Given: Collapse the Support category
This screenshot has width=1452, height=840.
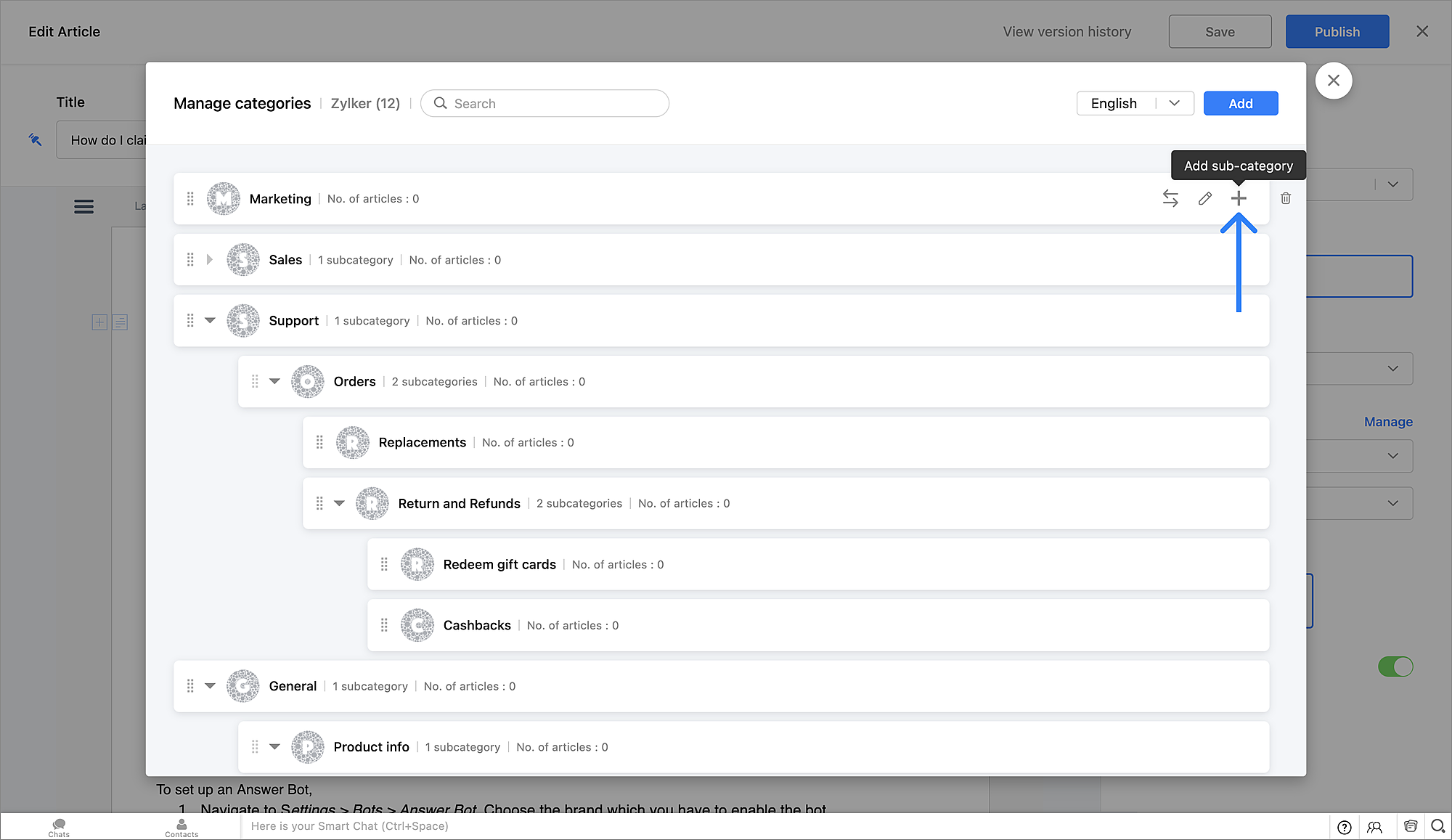Looking at the screenshot, I should [210, 320].
